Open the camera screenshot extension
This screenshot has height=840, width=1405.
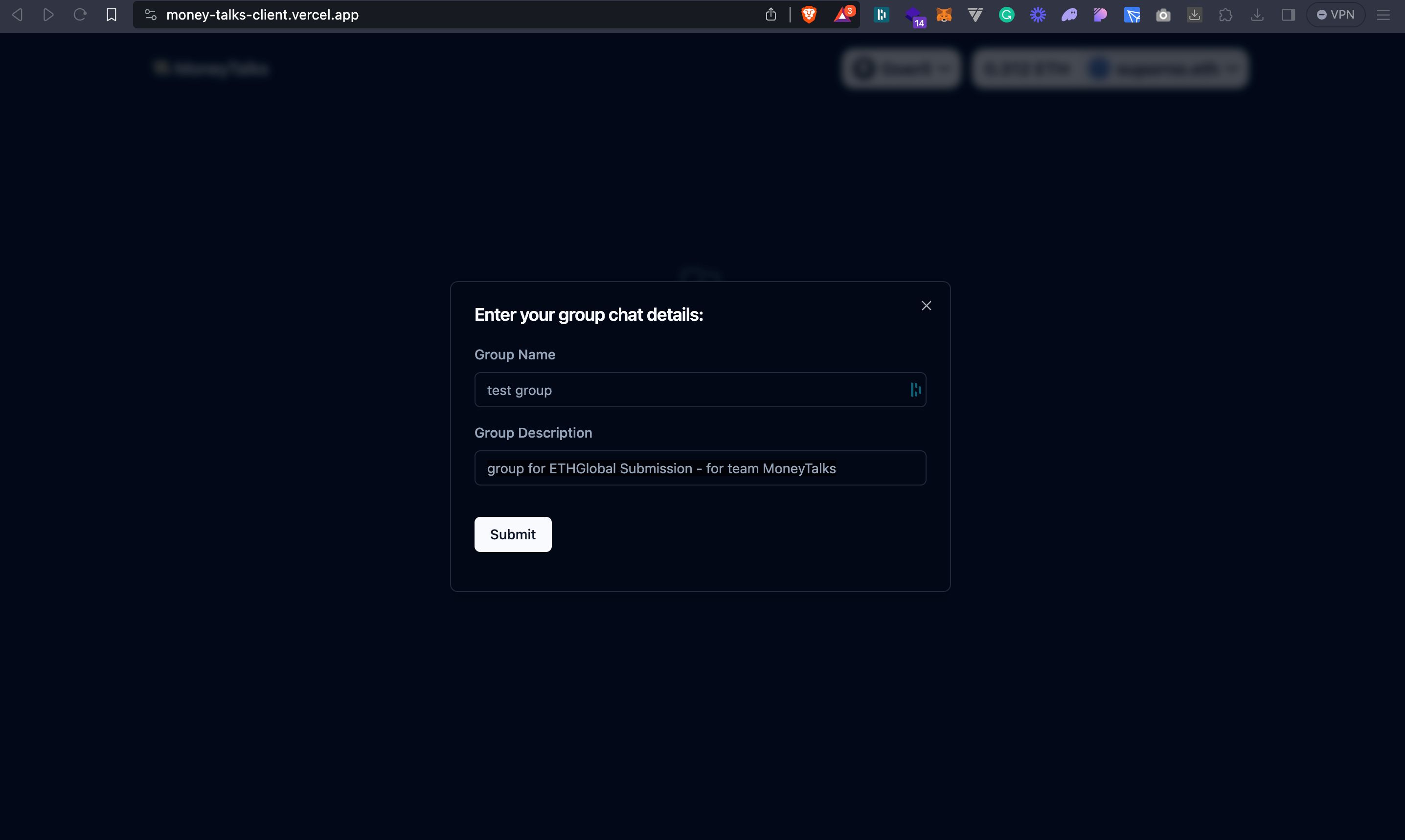coord(1163,15)
